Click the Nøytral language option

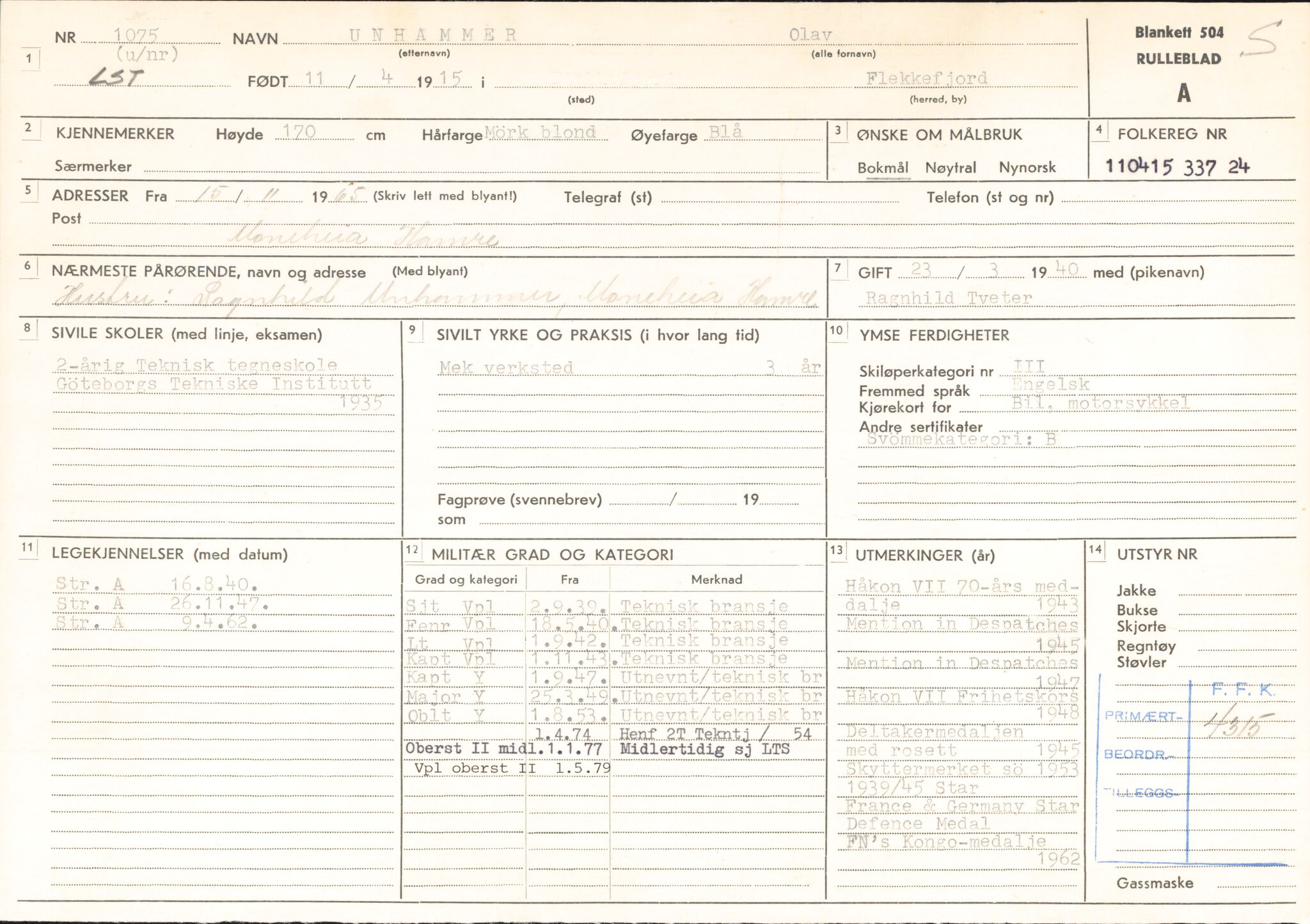pos(951,168)
